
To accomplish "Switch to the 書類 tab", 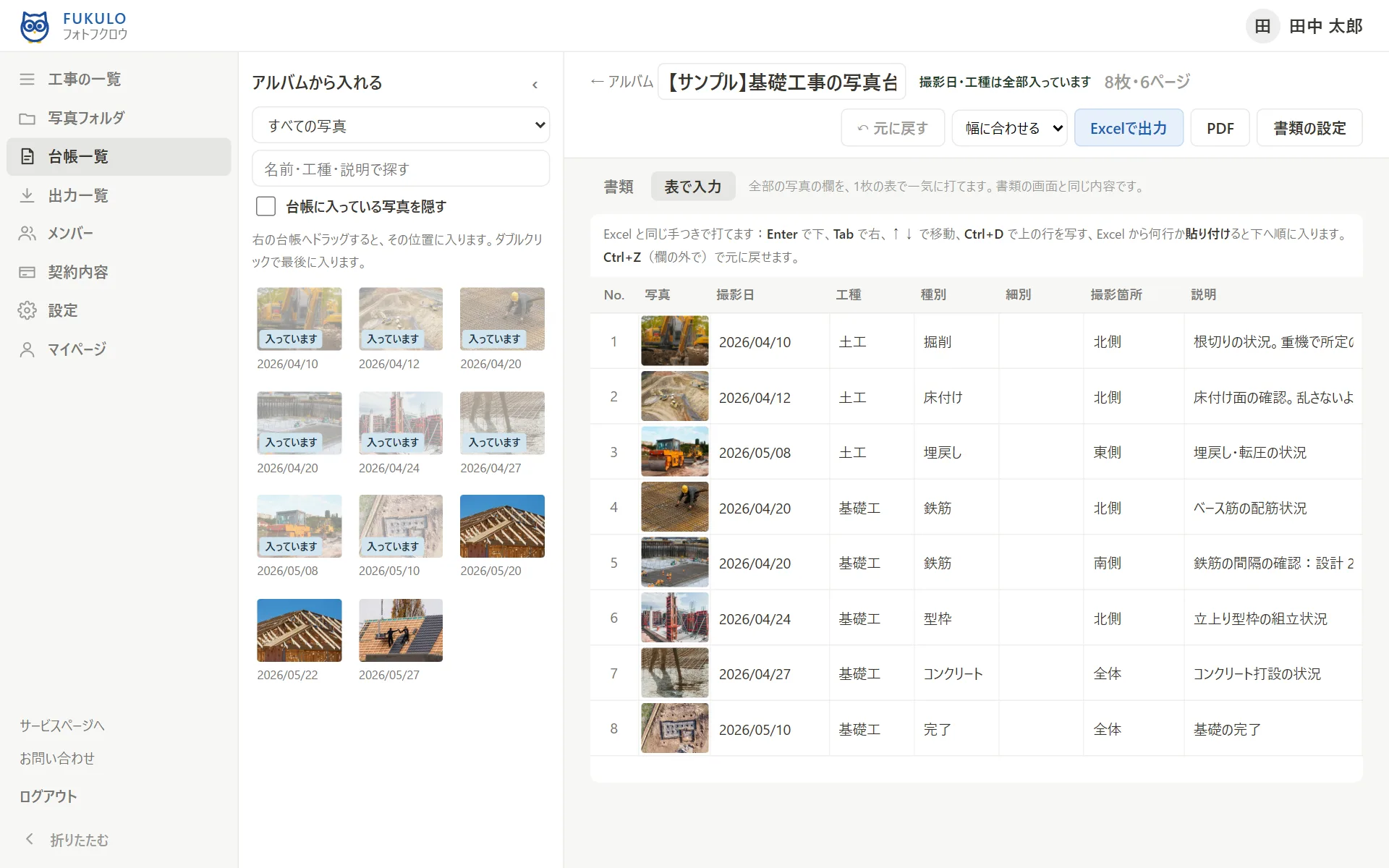I will tap(619, 187).
